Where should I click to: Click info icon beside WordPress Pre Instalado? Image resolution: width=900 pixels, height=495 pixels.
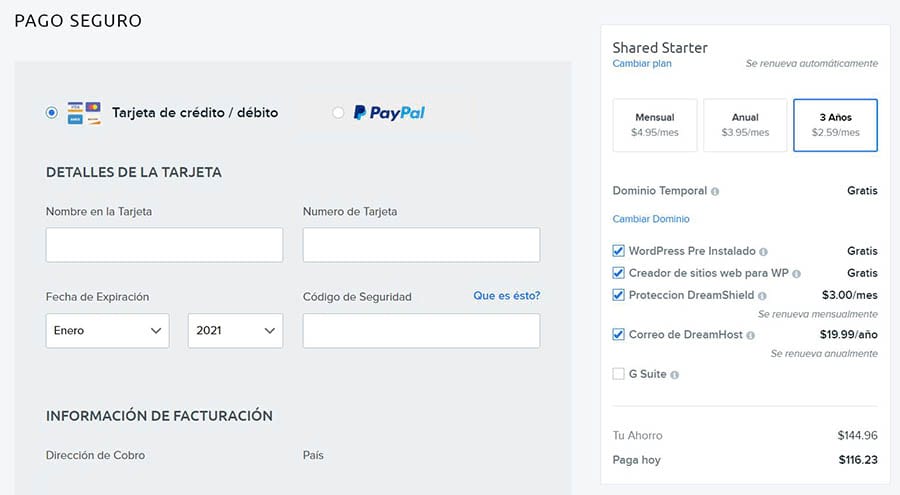pyautogui.click(x=763, y=252)
